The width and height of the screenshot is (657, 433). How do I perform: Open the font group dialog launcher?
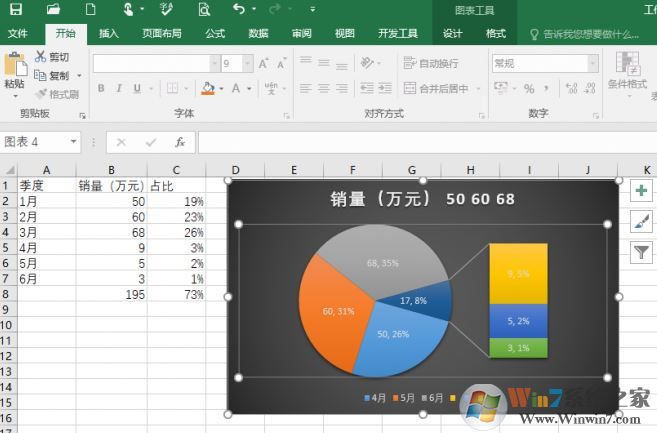click(287, 116)
